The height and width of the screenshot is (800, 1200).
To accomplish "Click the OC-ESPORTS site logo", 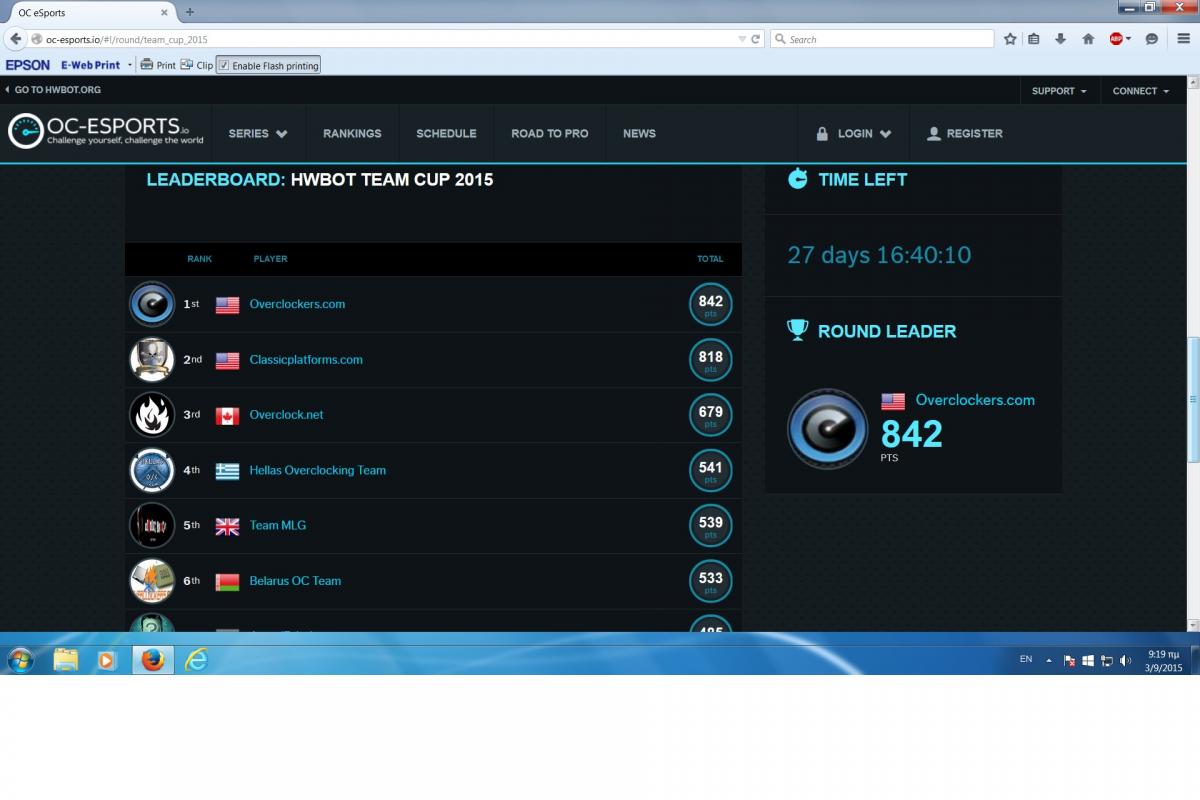I will (x=106, y=132).
